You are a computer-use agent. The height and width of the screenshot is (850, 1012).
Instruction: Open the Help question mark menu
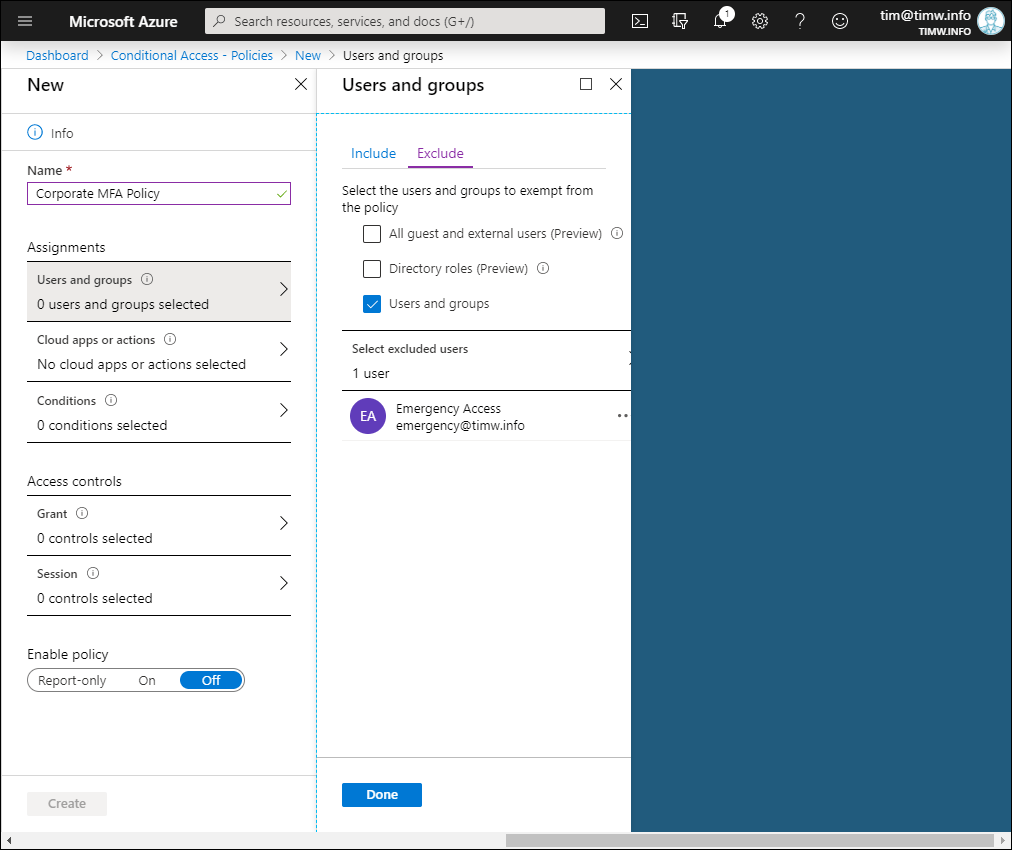coord(800,21)
